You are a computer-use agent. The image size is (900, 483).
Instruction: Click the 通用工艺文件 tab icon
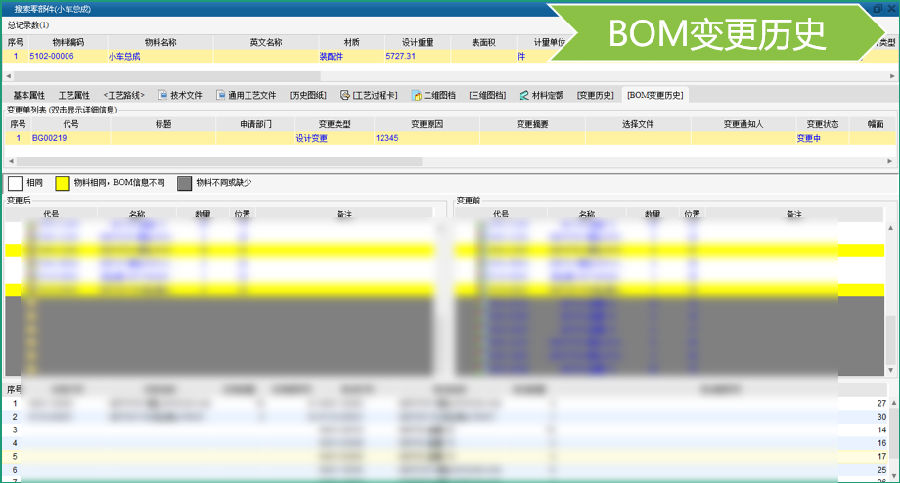tap(221, 95)
